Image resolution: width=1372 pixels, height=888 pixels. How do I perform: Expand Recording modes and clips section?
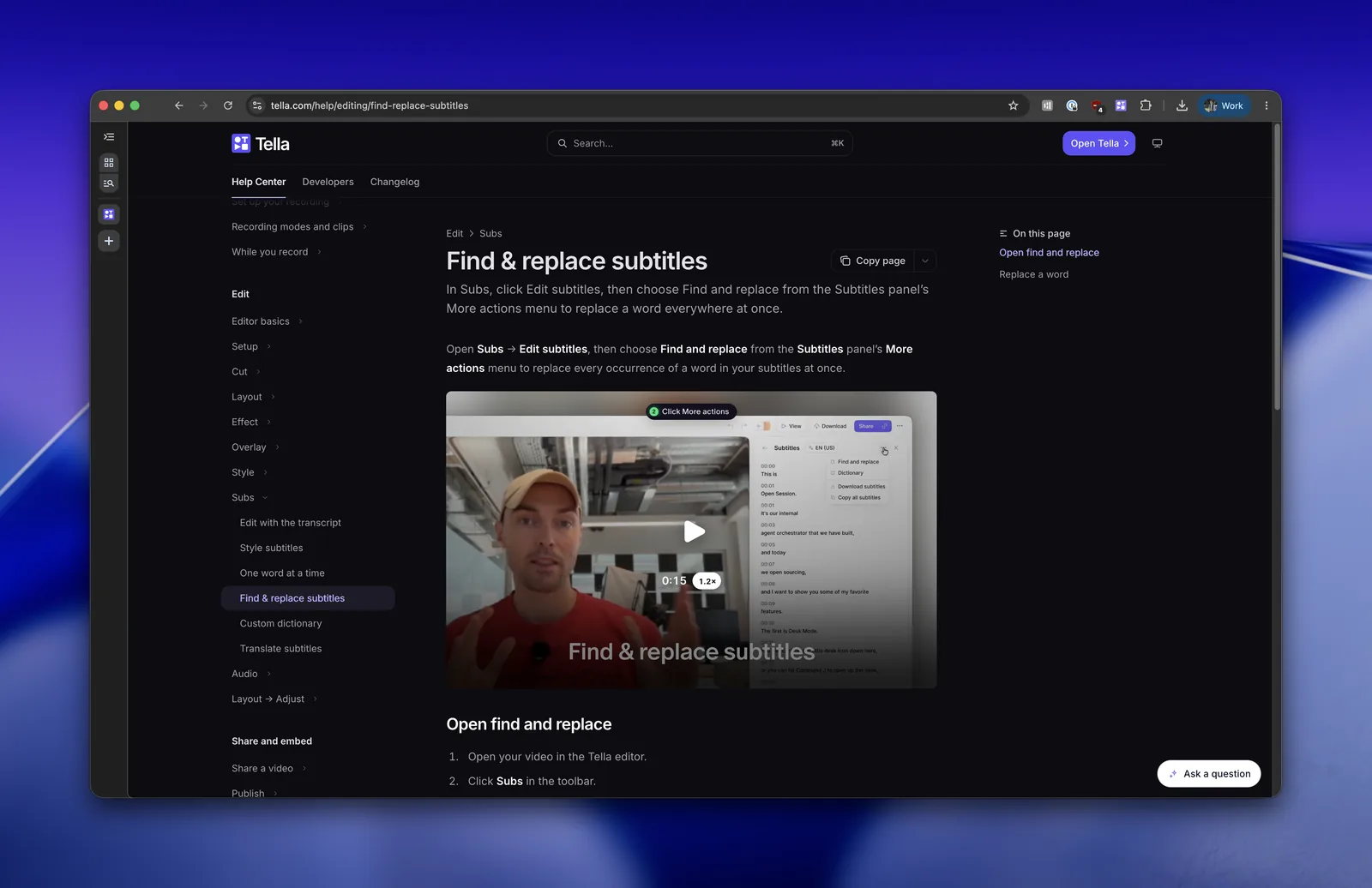(299, 226)
